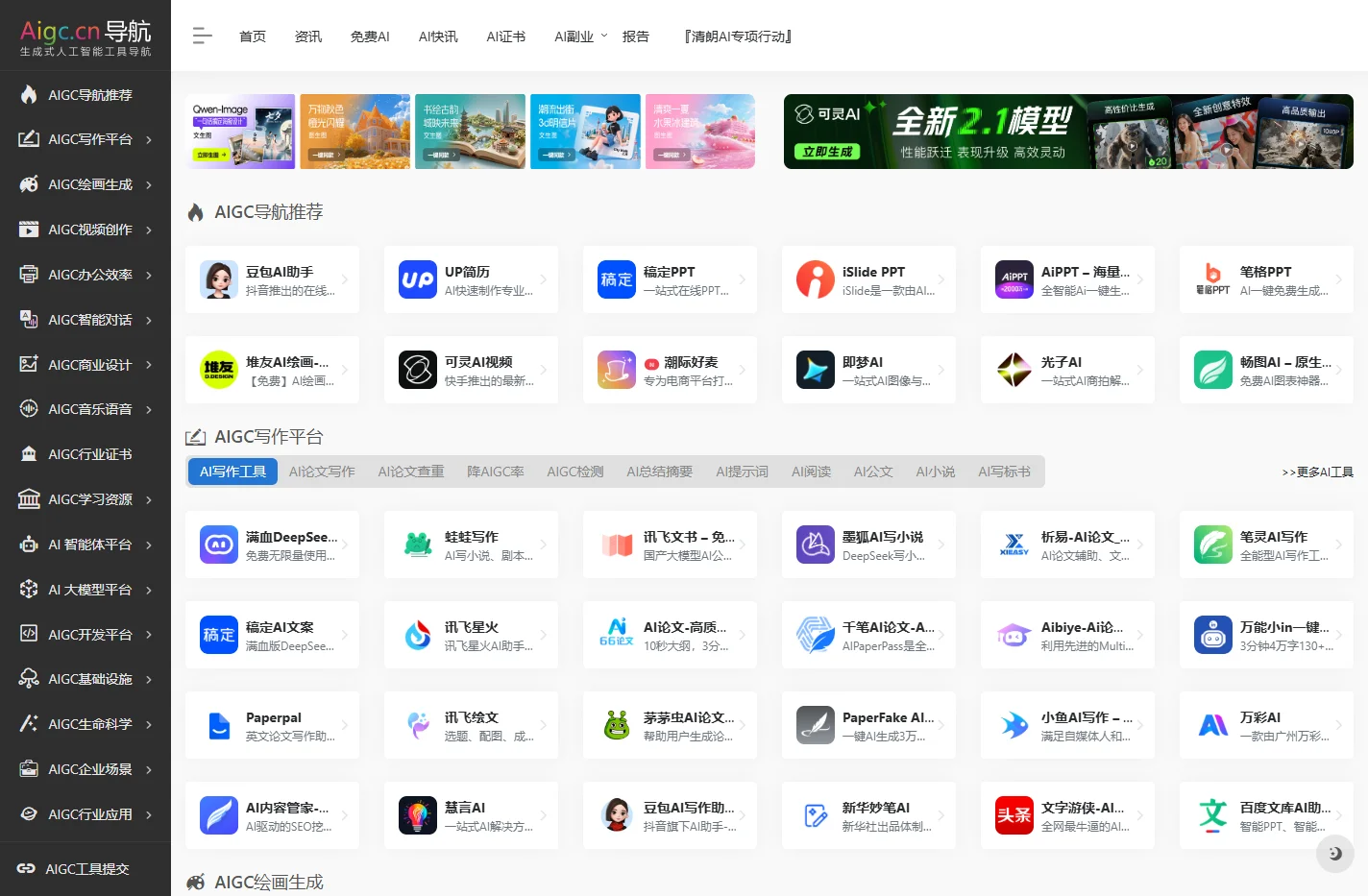Expand AIGC音乐语音 sidebar chevron
Image resolution: width=1368 pixels, height=896 pixels.
click(x=149, y=410)
